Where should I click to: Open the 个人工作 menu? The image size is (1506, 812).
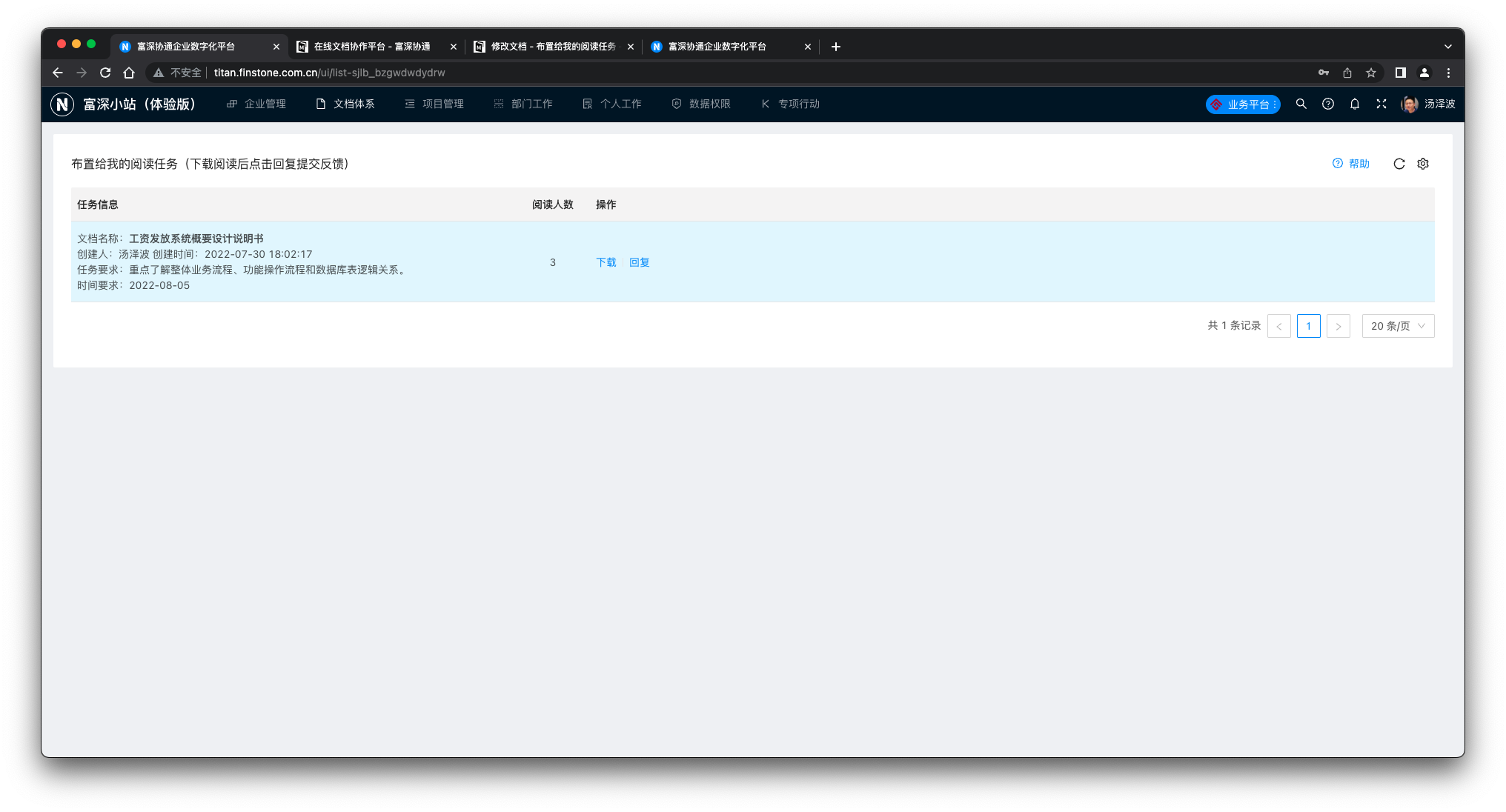pos(612,104)
